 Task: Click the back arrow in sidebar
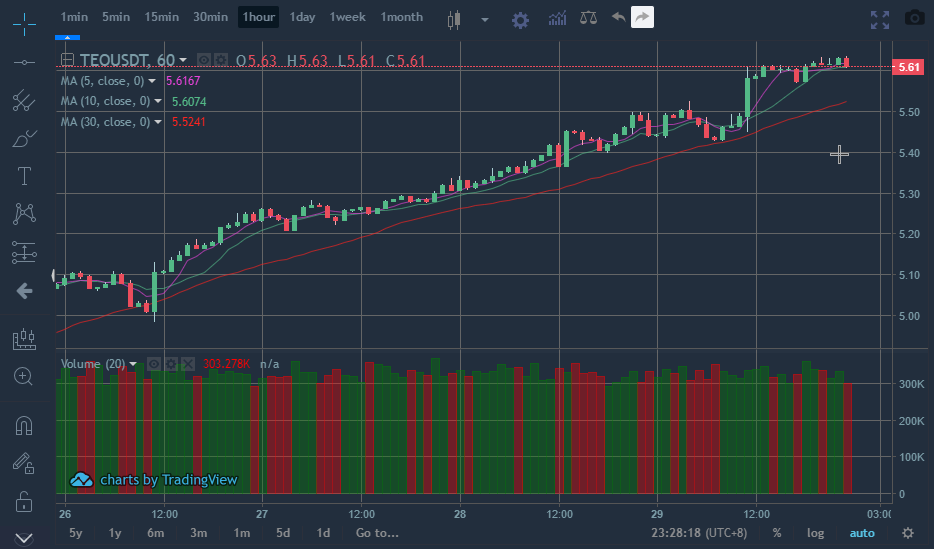tap(24, 291)
